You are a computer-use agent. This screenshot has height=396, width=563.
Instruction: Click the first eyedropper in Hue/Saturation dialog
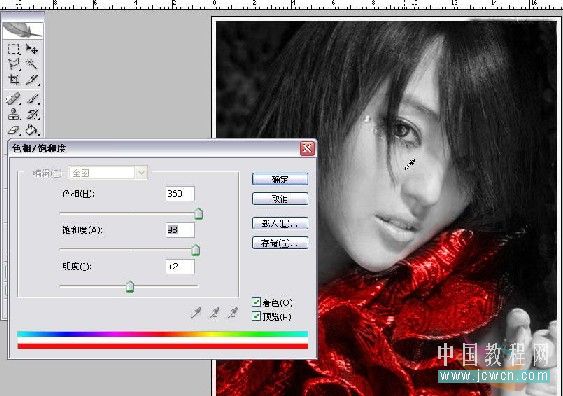[x=196, y=313]
